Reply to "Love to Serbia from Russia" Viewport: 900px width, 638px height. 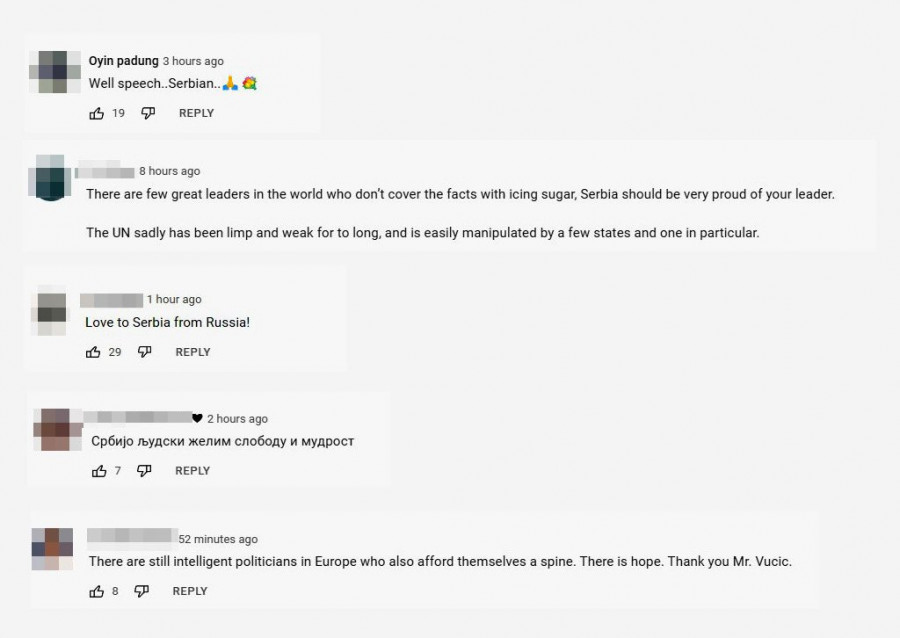pyautogui.click(x=193, y=352)
